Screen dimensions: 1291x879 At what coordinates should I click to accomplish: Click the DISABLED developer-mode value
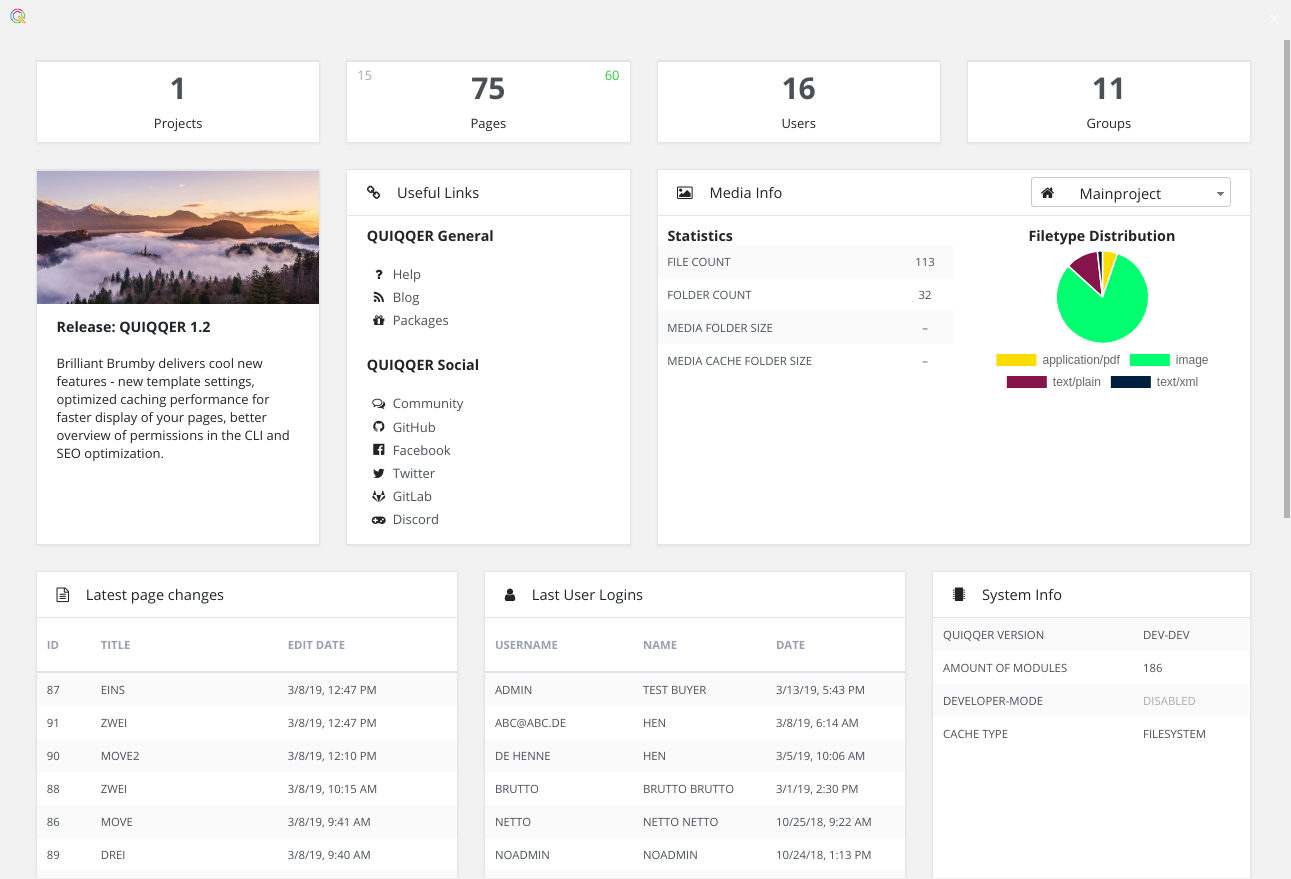click(x=1169, y=701)
